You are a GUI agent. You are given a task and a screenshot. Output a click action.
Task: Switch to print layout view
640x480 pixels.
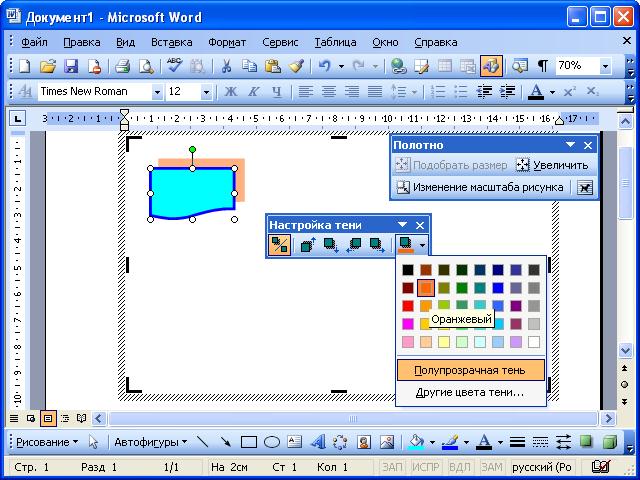click(48, 418)
